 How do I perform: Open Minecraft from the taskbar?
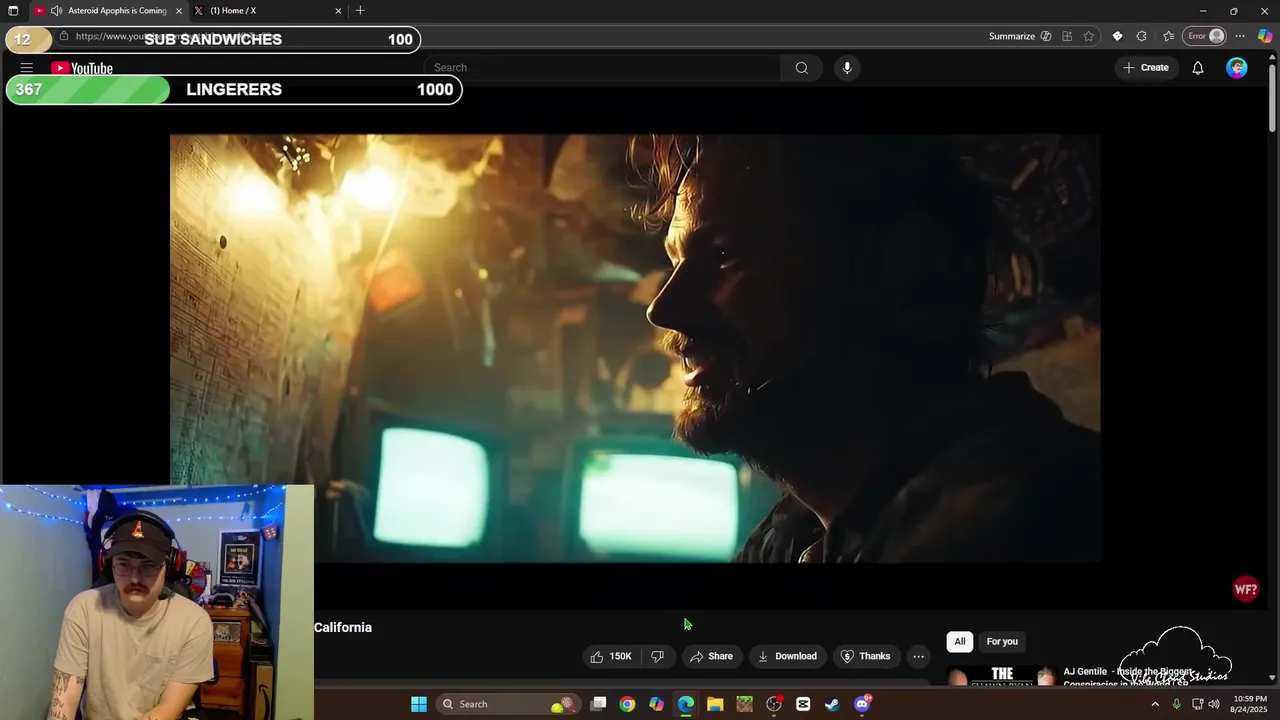tap(744, 704)
